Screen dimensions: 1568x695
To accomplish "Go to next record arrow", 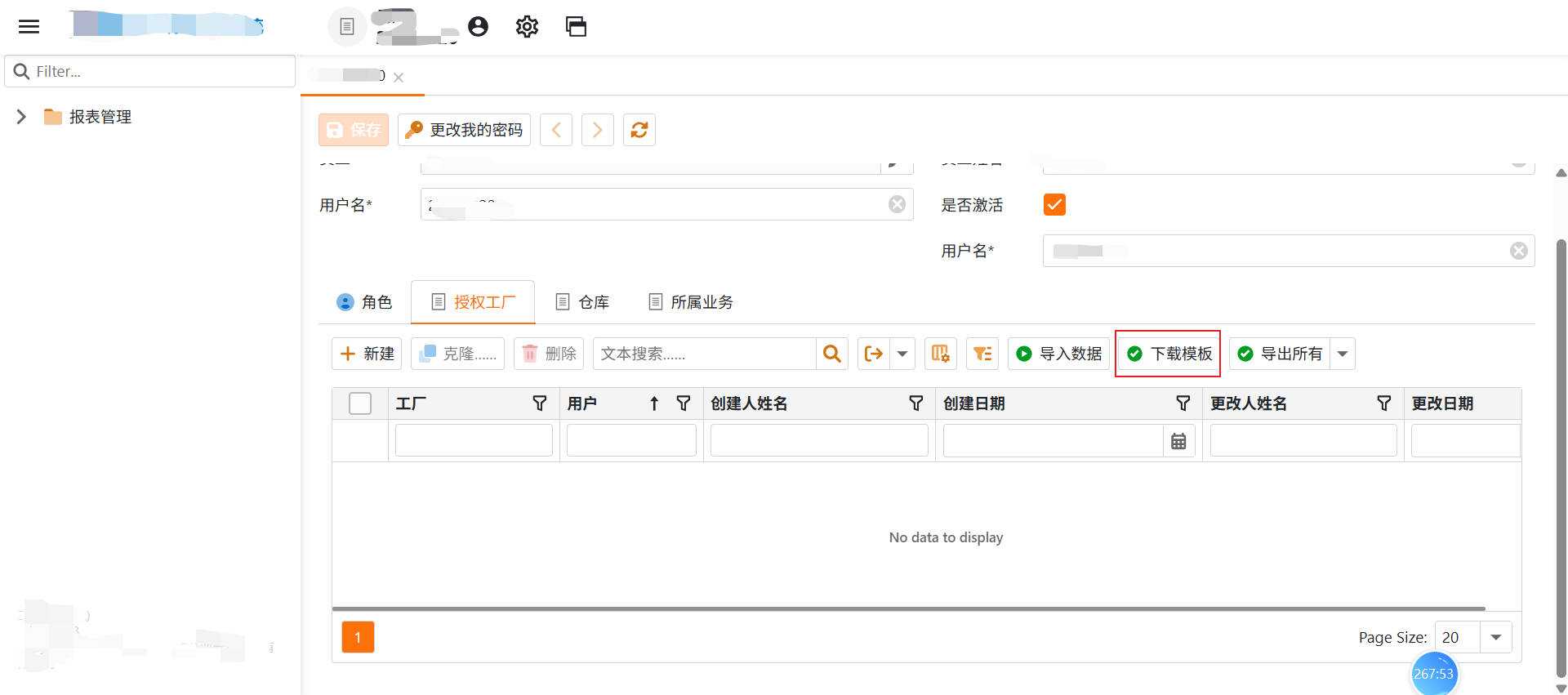I will tap(598, 130).
